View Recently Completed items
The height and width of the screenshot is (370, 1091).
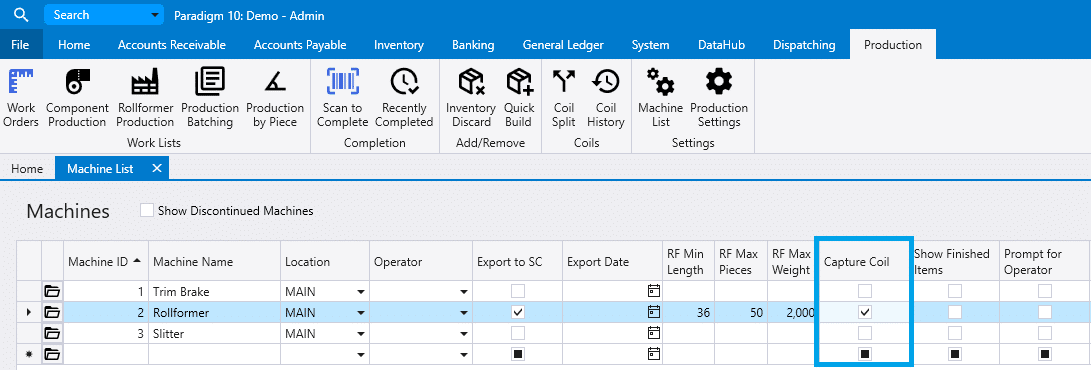404,98
